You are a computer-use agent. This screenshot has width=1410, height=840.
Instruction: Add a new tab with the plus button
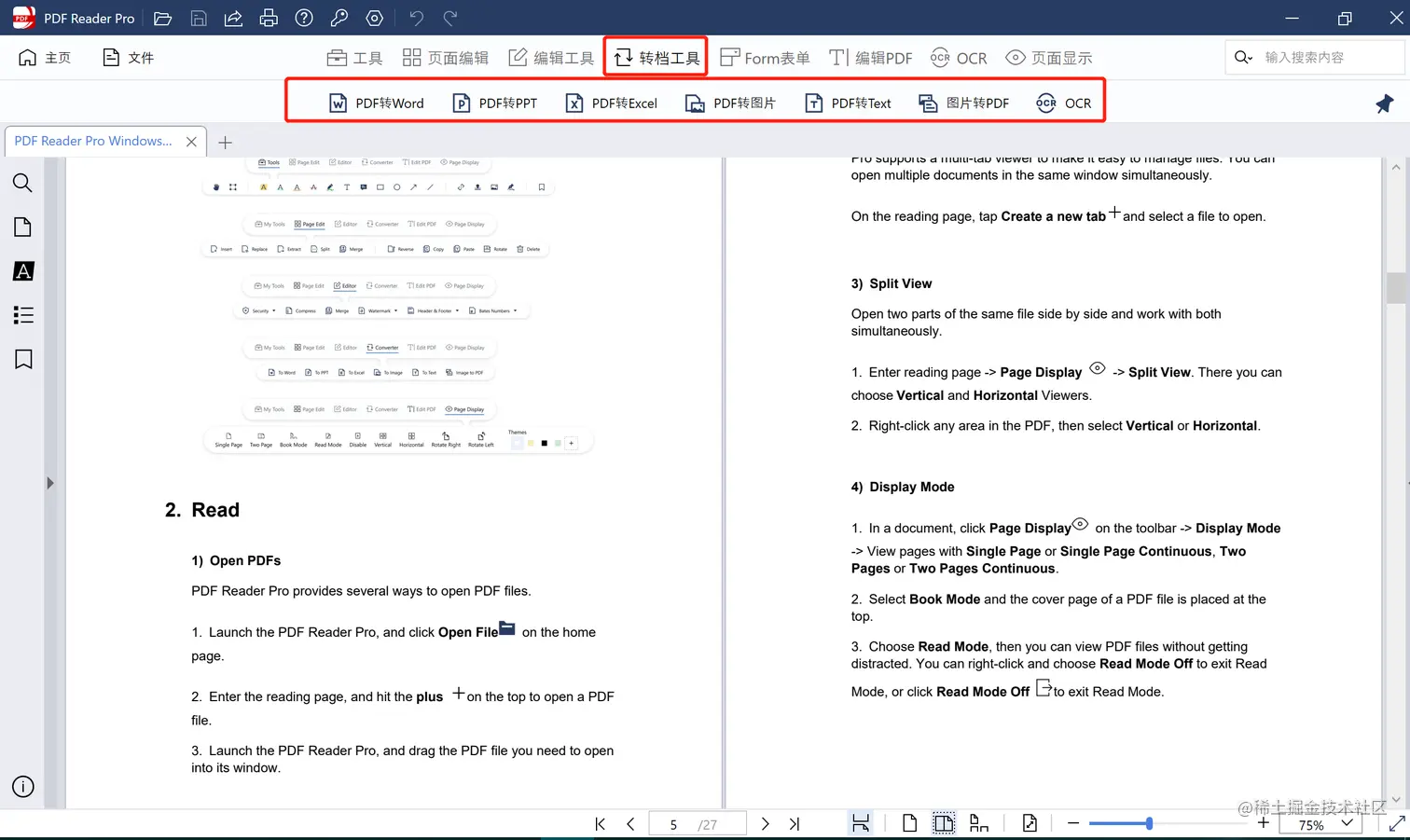(x=225, y=143)
